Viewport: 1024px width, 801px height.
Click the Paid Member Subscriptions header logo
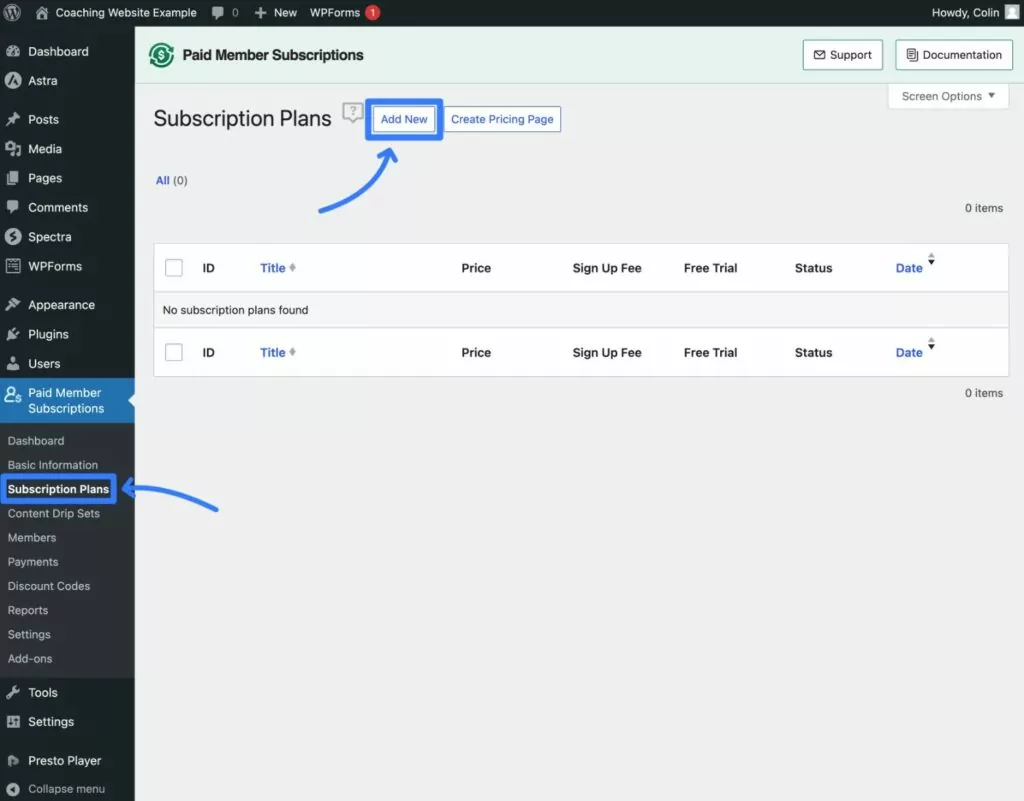[161, 55]
